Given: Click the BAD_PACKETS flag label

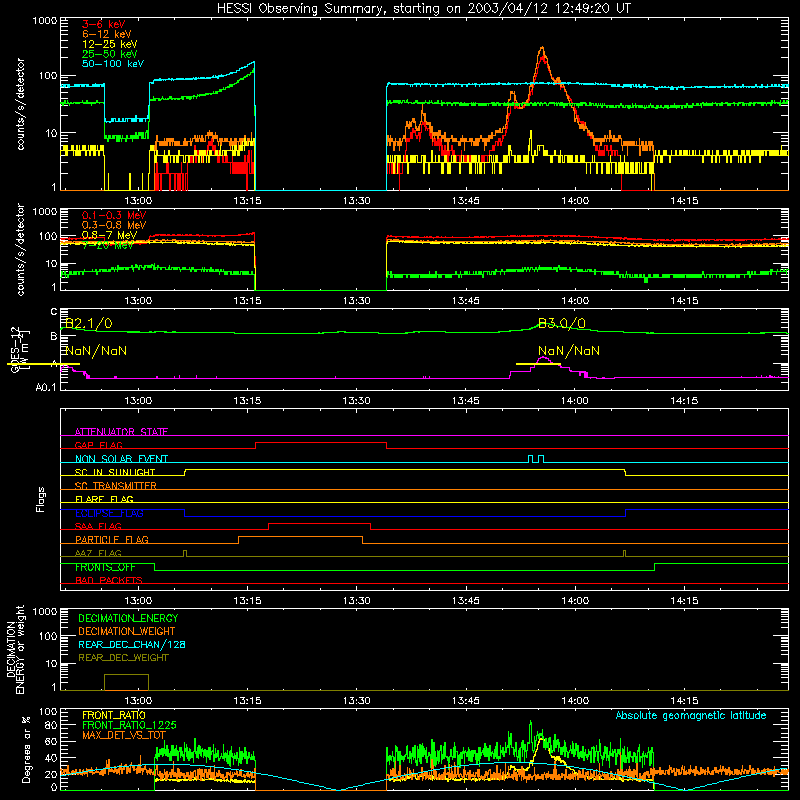Looking at the screenshot, I should tap(109, 580).
